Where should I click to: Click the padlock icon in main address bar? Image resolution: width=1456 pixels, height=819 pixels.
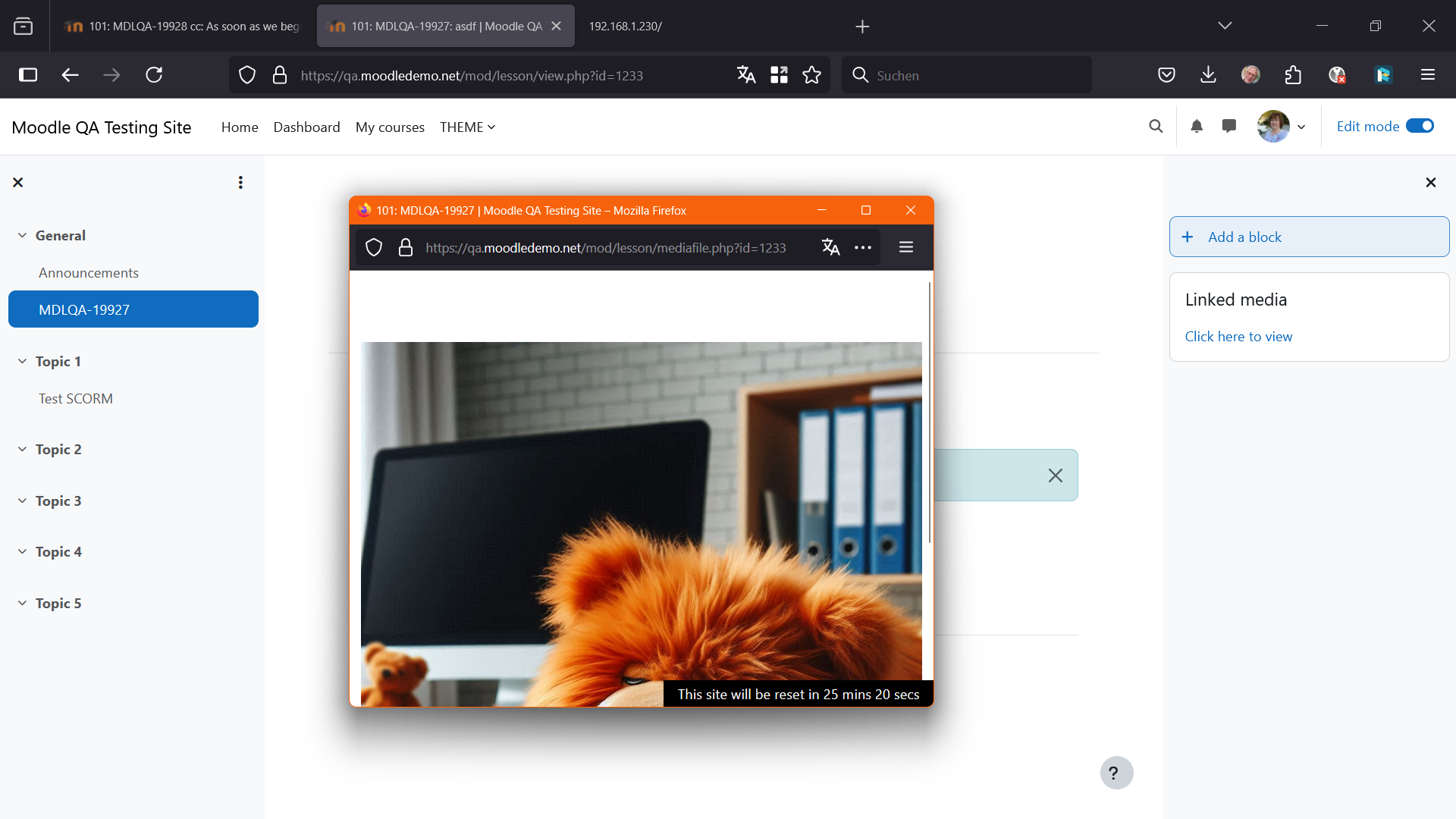tap(280, 75)
